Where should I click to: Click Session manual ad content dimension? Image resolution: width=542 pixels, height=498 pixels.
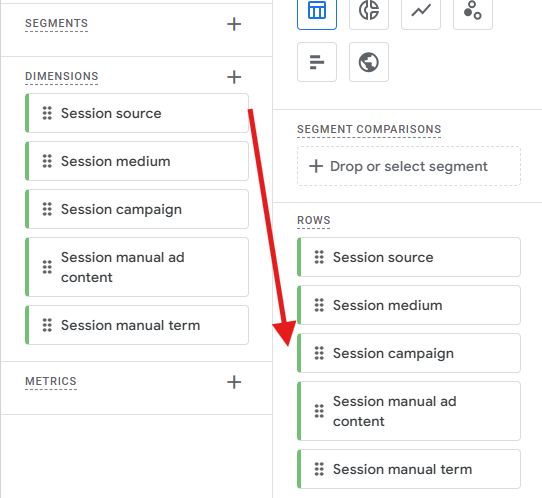137,267
